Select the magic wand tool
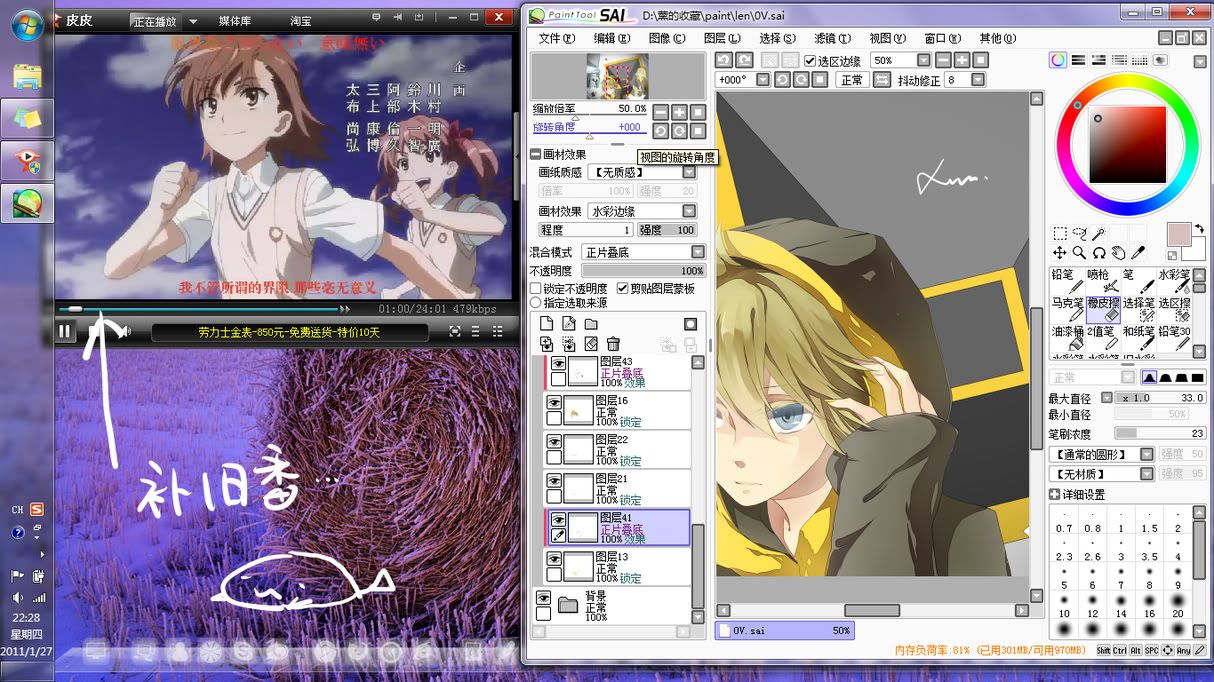This screenshot has height=682, width=1214. pyautogui.click(x=1099, y=233)
